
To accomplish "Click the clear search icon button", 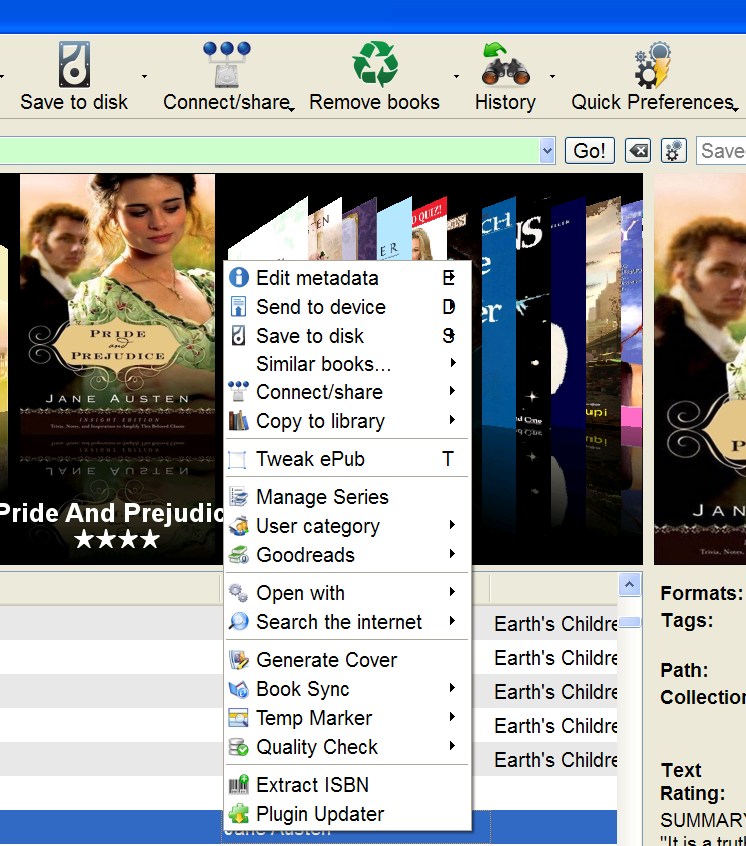I will [x=638, y=151].
